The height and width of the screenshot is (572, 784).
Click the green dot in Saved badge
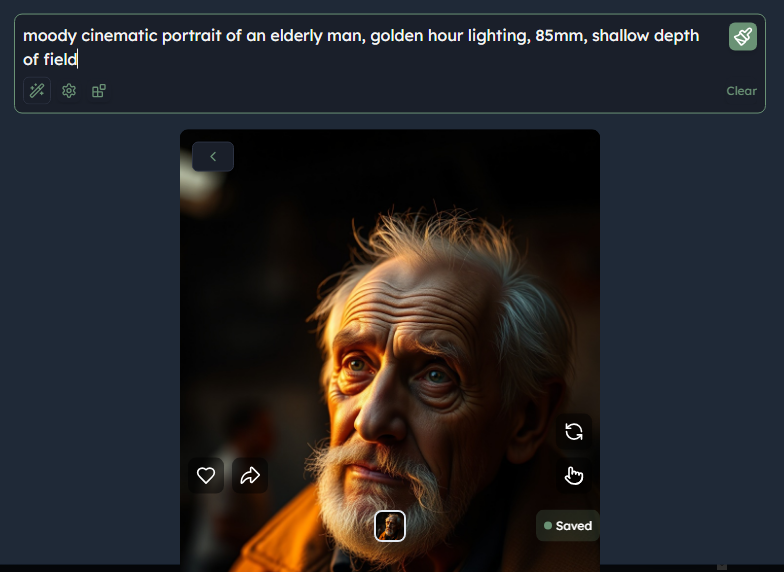pyautogui.click(x=548, y=526)
